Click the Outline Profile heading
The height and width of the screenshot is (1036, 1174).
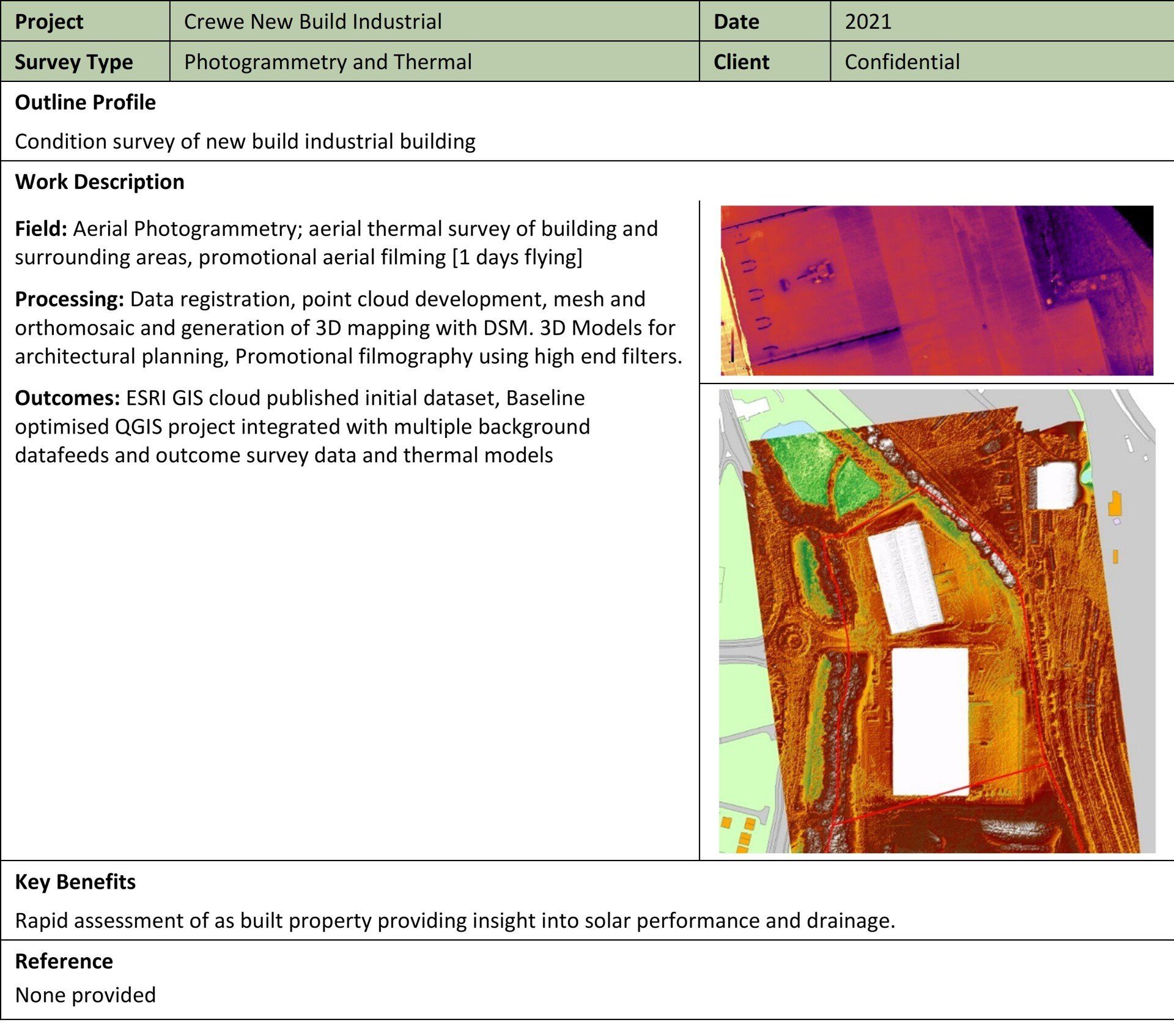tap(86, 102)
